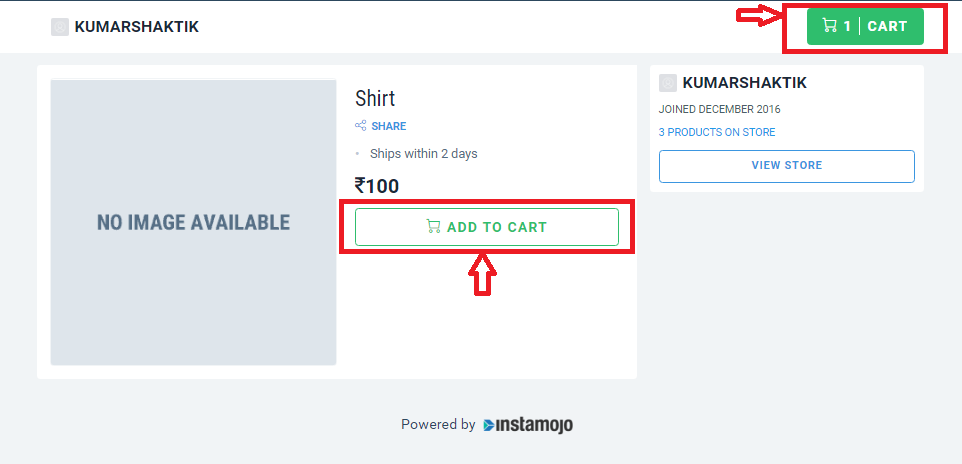Click the seller avatar icon in sidebar card
The height and width of the screenshot is (464, 962).
click(x=668, y=83)
